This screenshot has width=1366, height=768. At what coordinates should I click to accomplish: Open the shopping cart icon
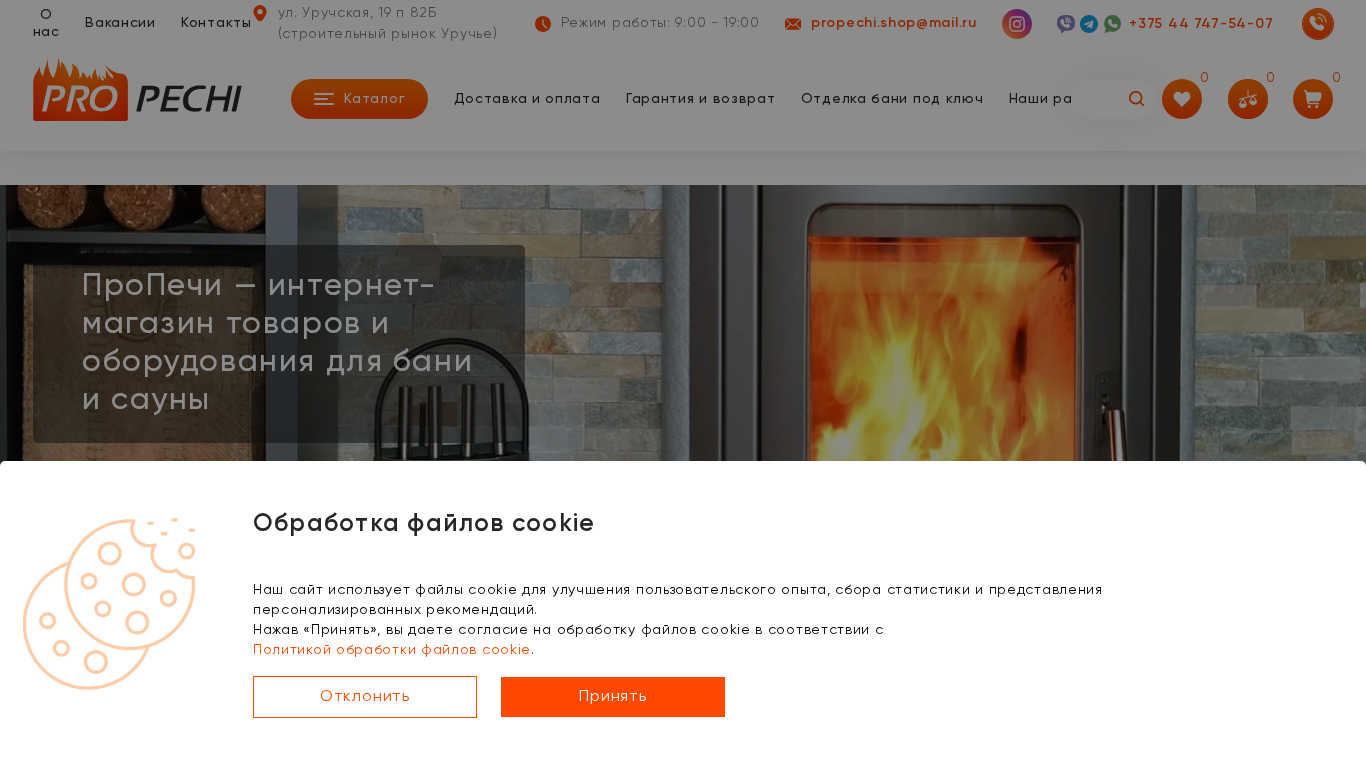pos(1313,99)
